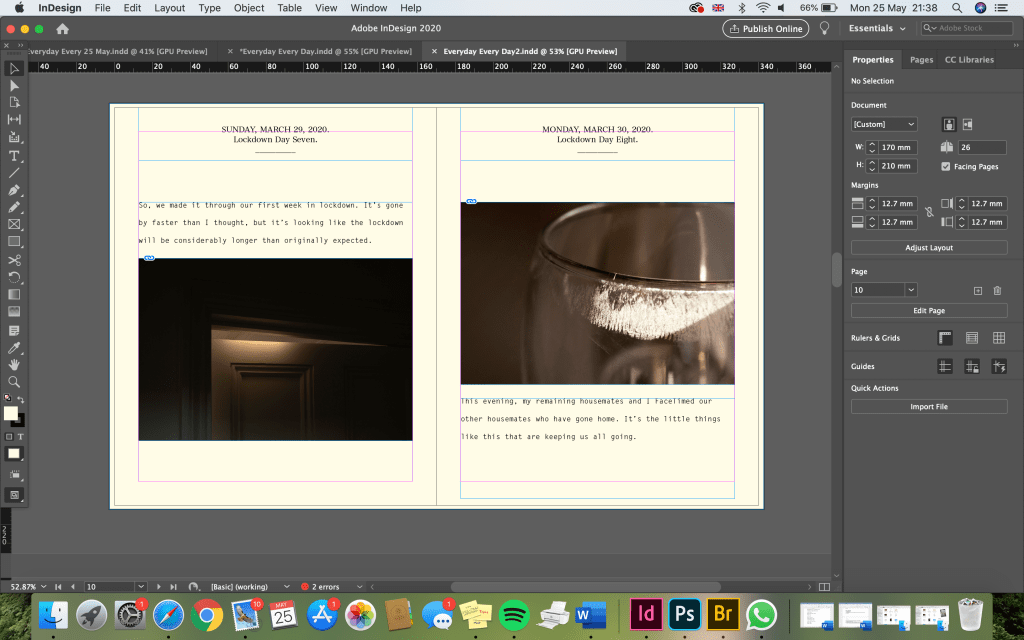Pick the Hand tool
1024x640 pixels.
(14, 364)
